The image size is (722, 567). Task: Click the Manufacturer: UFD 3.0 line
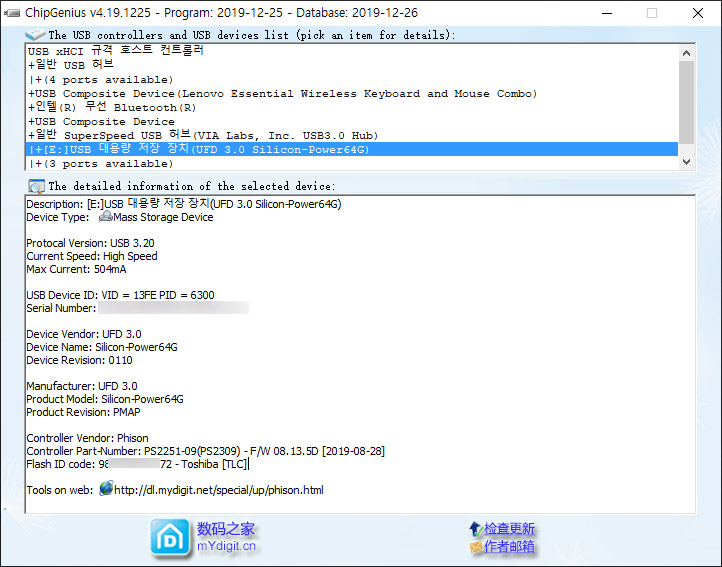pyautogui.click(x=82, y=386)
